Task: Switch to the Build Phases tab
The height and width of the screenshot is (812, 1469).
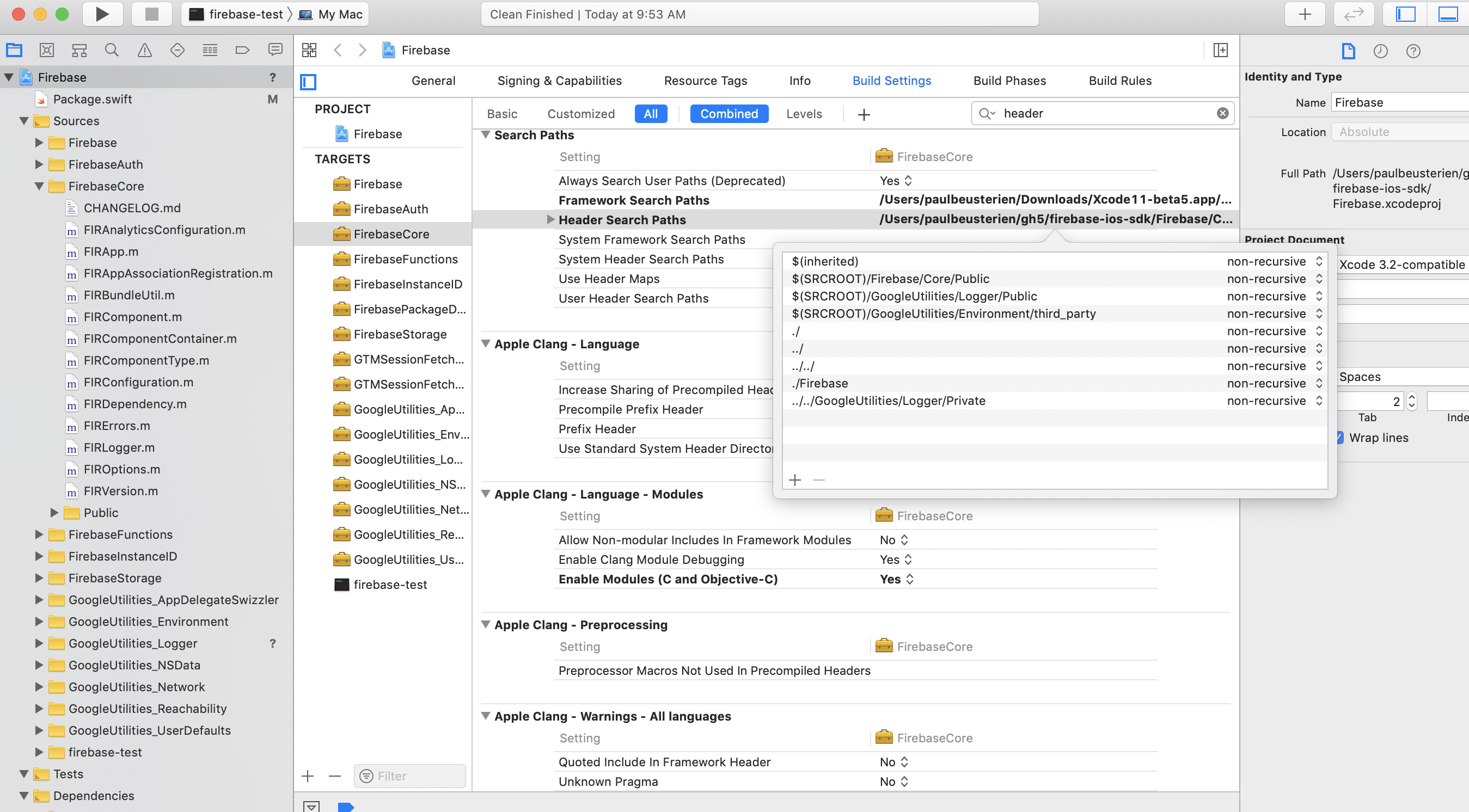Action: [1009, 81]
